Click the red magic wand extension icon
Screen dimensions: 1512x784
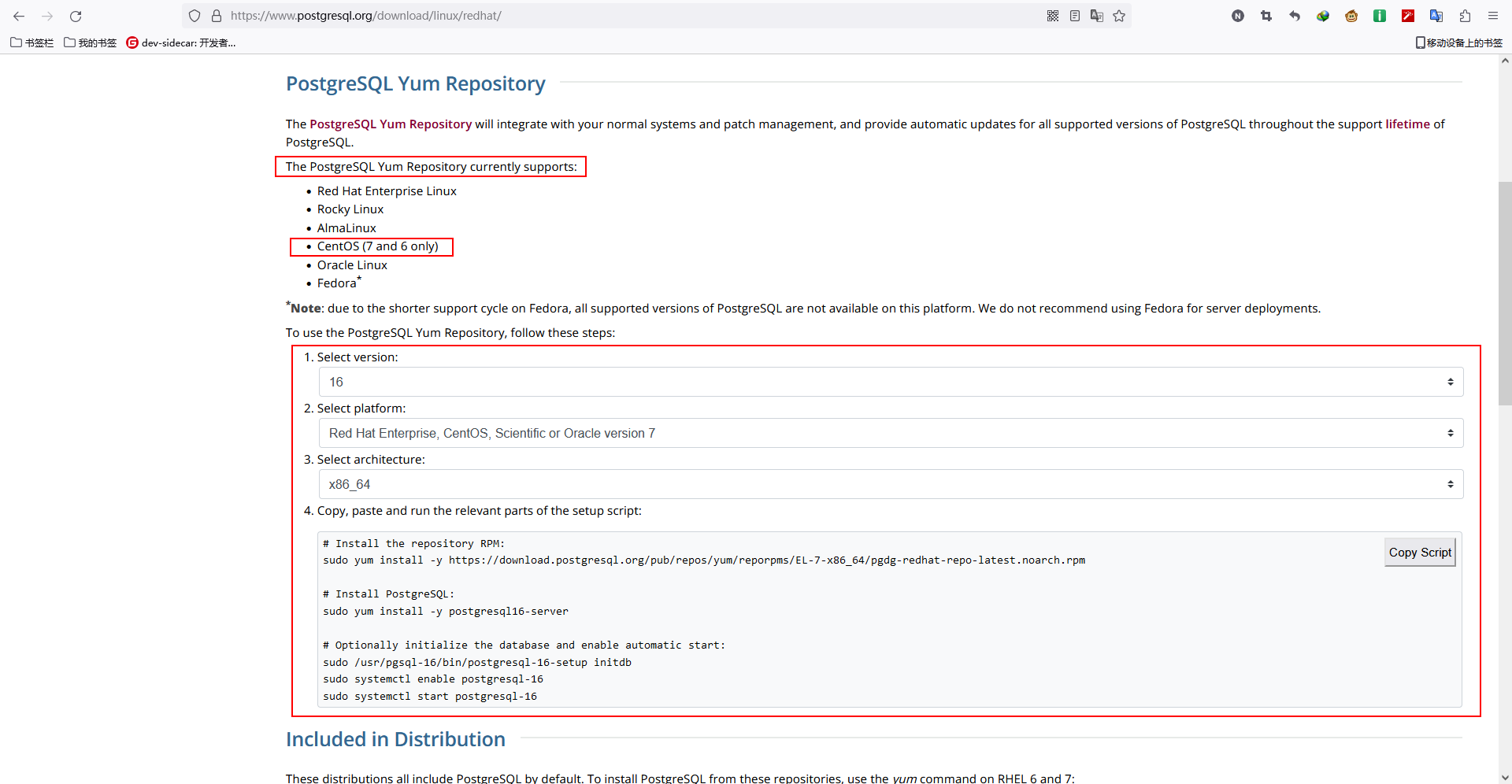point(1408,16)
